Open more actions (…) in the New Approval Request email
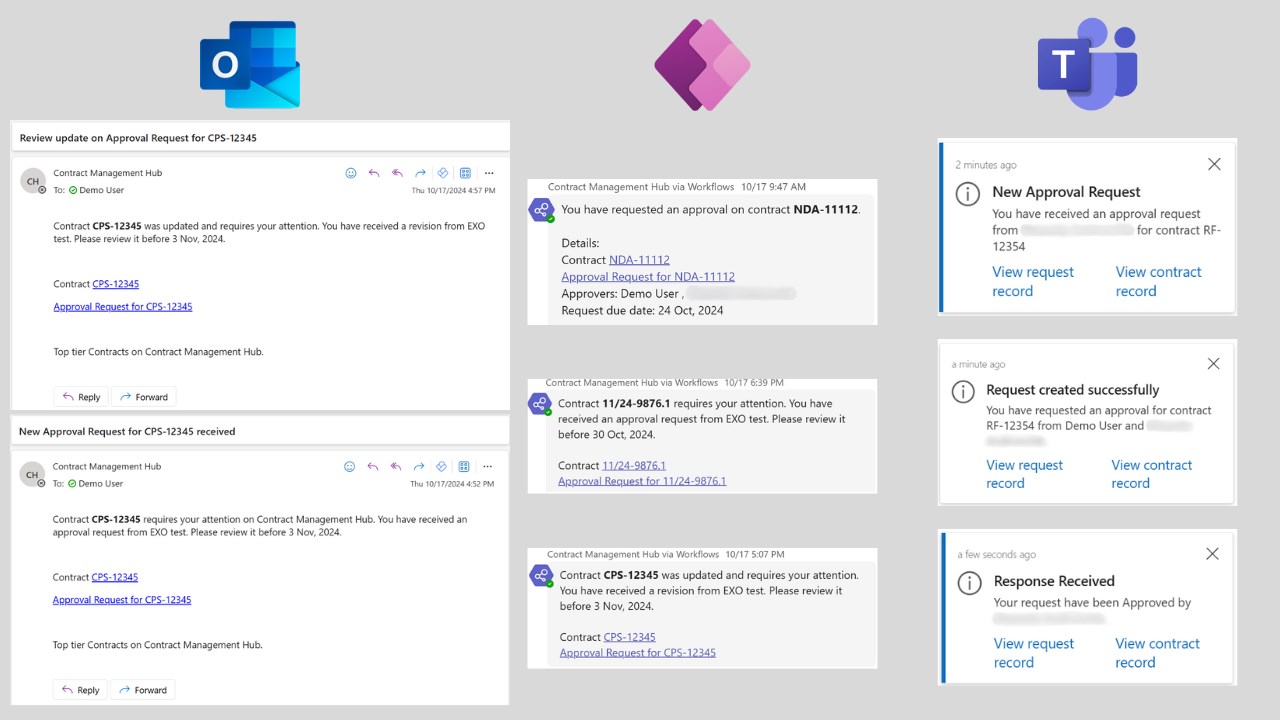Image resolution: width=1280 pixels, height=720 pixels. (x=488, y=466)
